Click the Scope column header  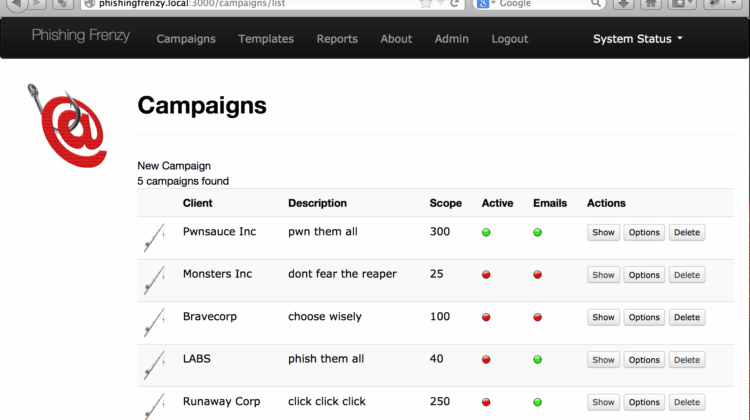pyautogui.click(x=445, y=203)
